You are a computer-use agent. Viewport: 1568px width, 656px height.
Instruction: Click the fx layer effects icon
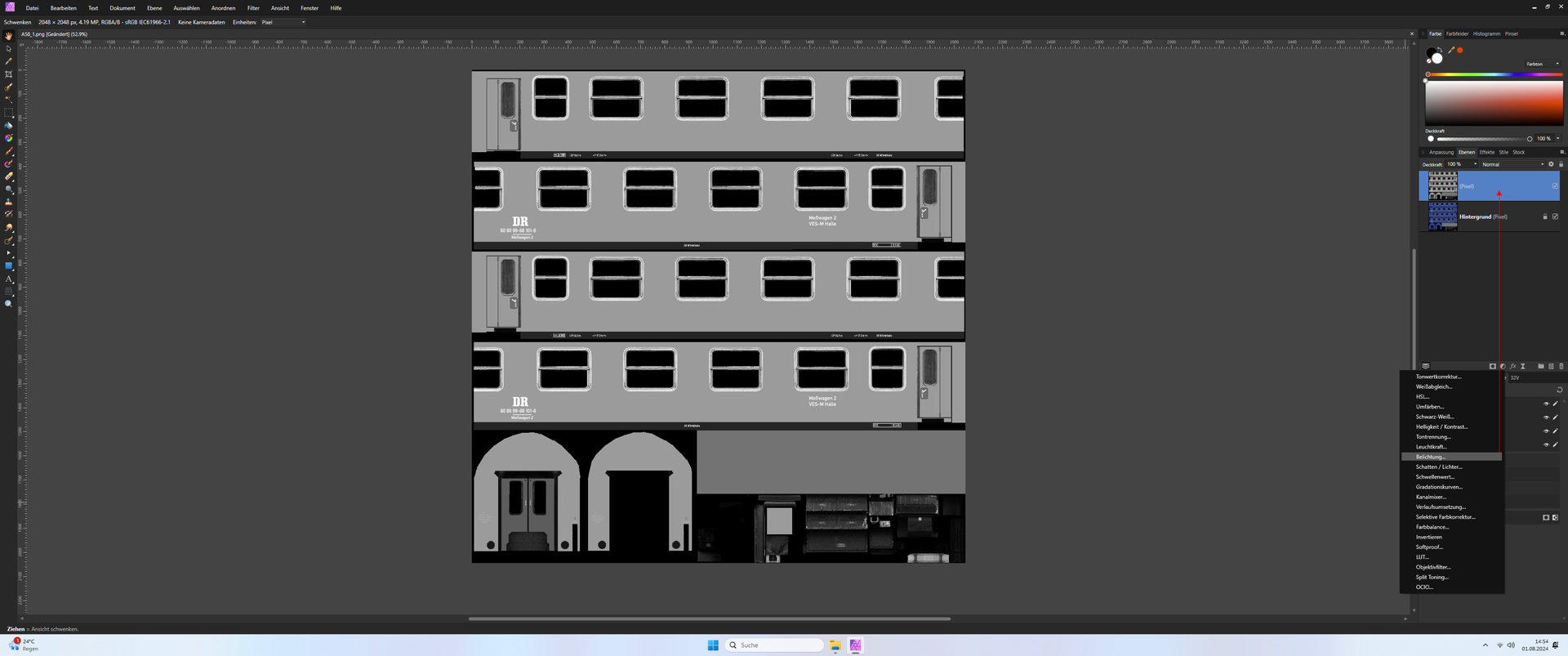1513,366
